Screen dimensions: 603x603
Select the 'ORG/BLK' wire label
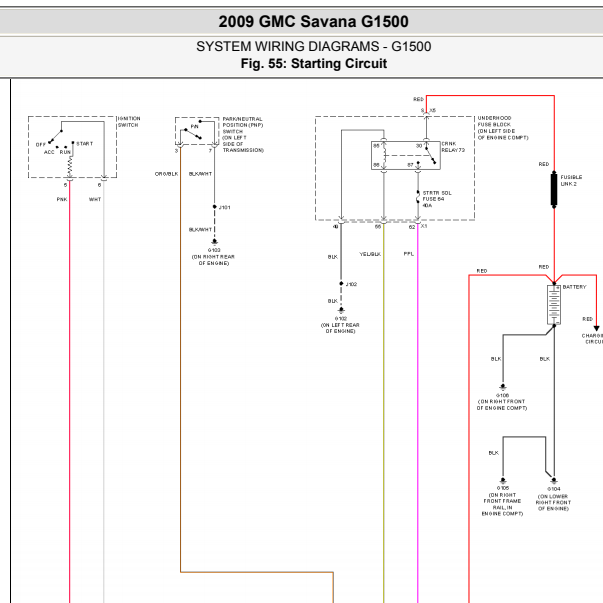[x=167, y=174]
